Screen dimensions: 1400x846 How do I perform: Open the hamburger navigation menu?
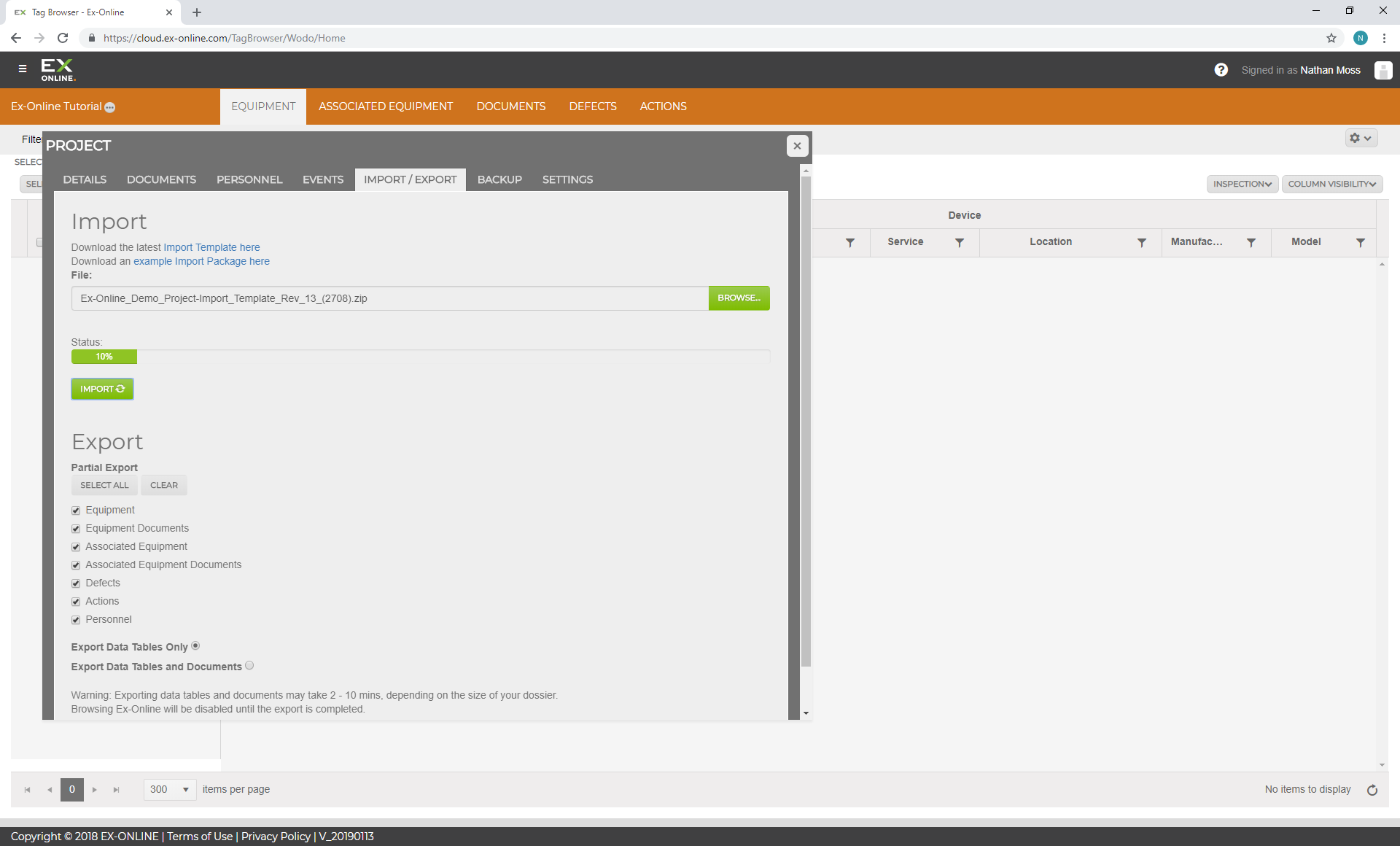(23, 69)
